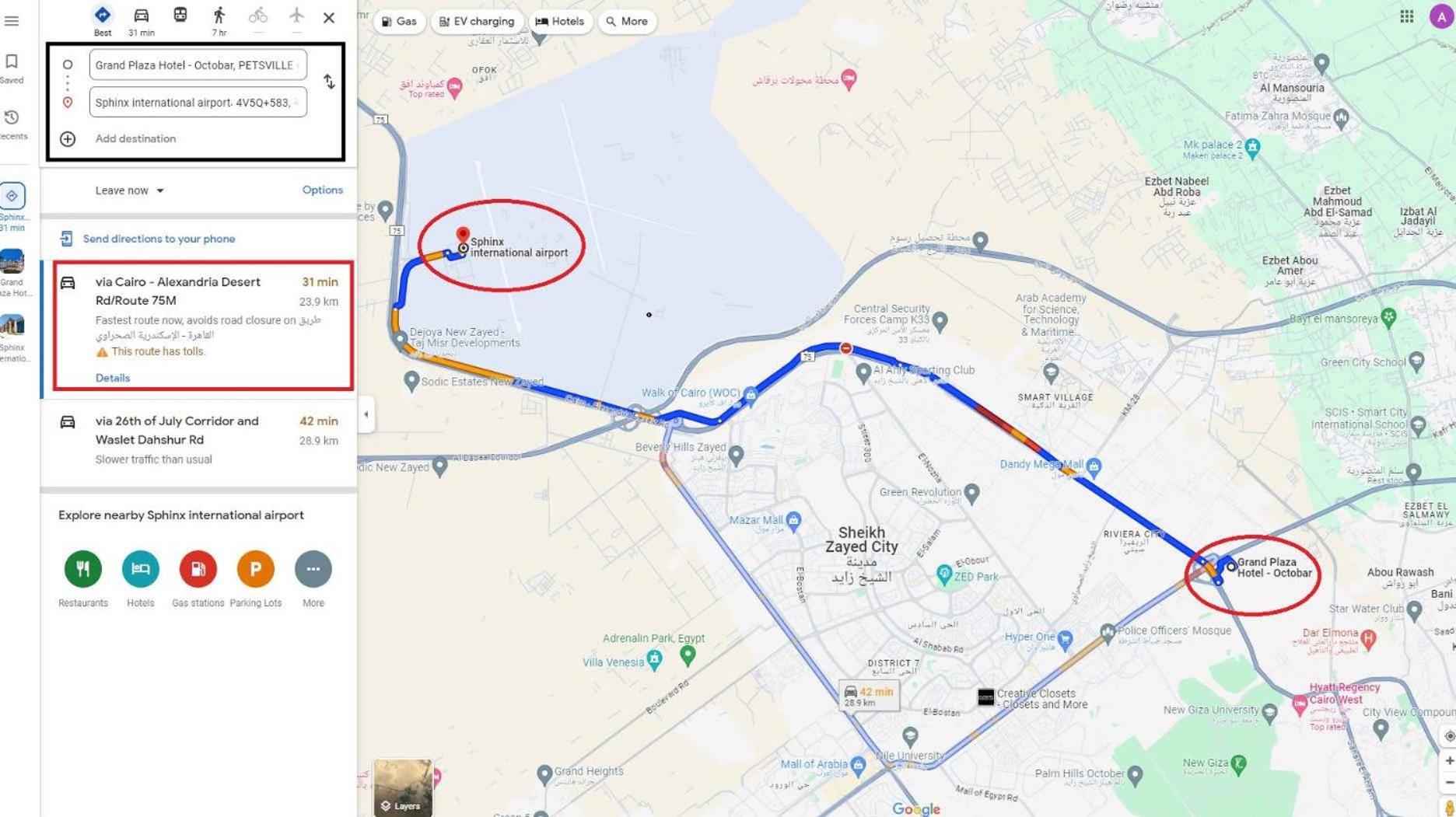1456x817 pixels.
Task: Collapse the side panel arrow
Action: coord(366,414)
